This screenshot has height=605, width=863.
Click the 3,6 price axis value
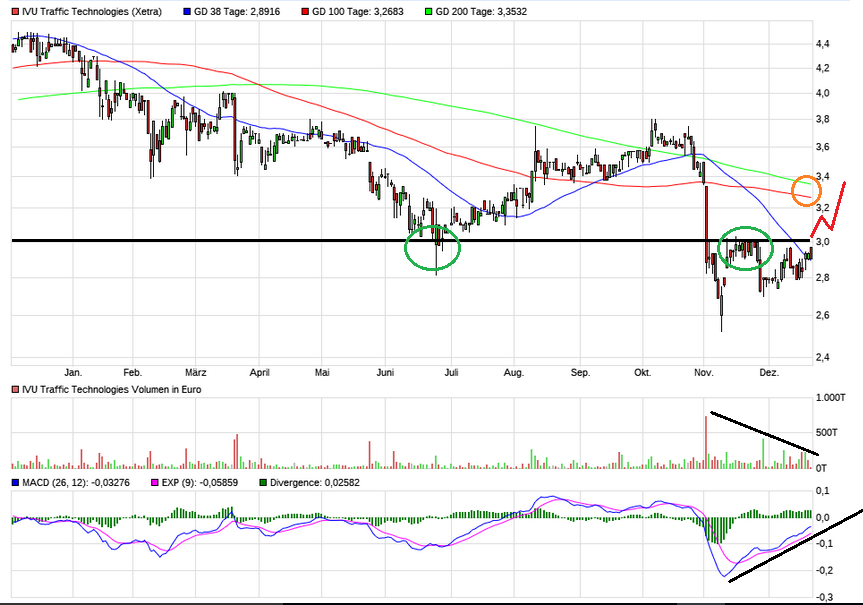pos(823,147)
